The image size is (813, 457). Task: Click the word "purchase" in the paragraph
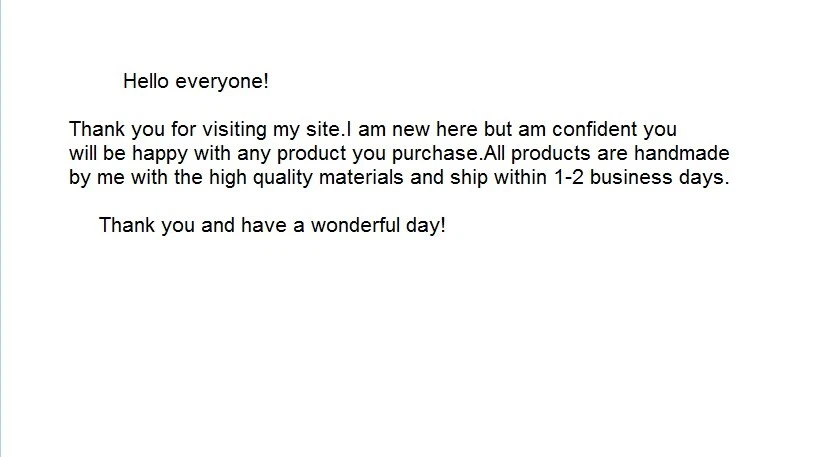click(x=440, y=155)
